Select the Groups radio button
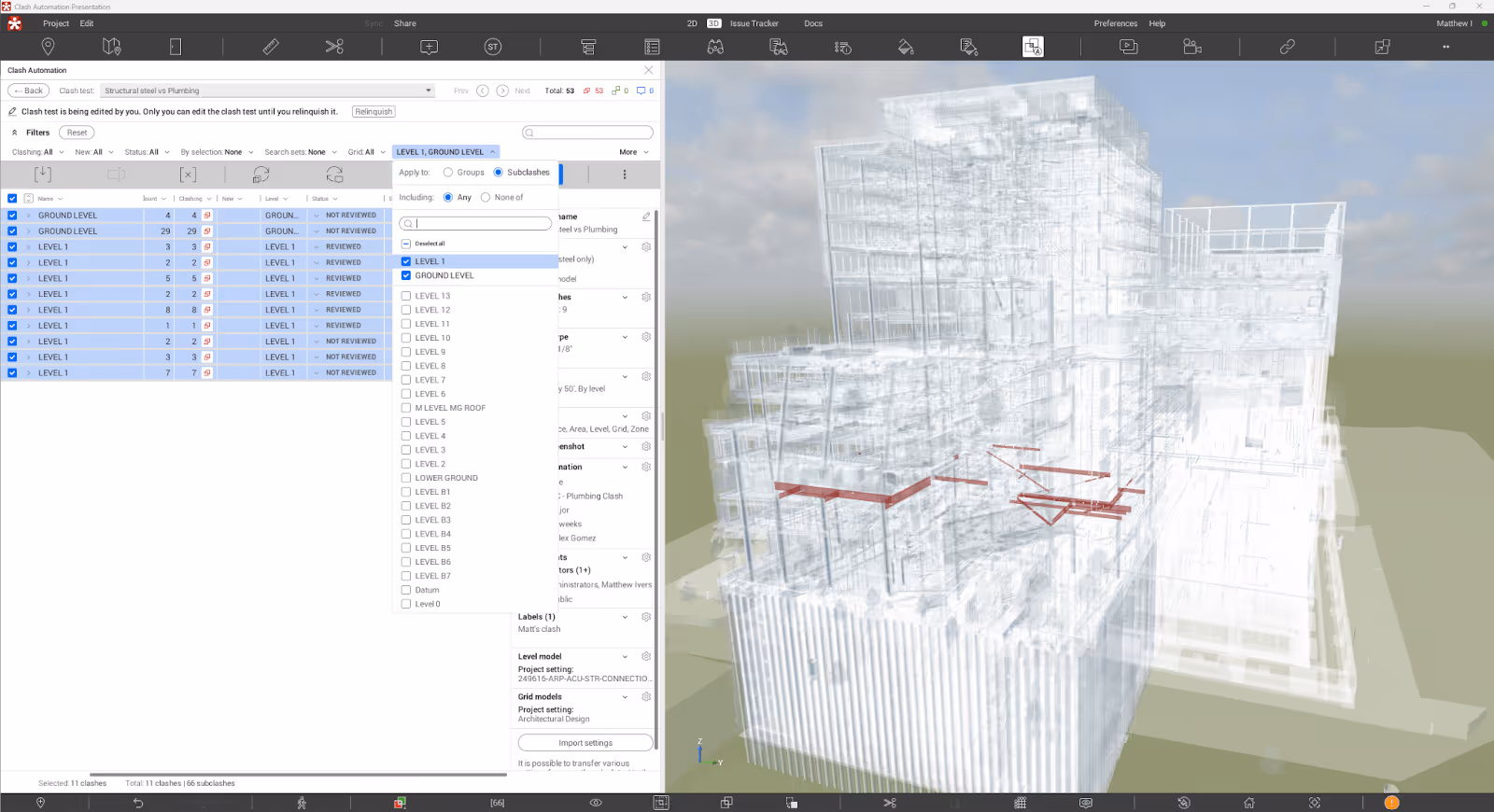Screen dimensions: 1494x812 [448, 173]
